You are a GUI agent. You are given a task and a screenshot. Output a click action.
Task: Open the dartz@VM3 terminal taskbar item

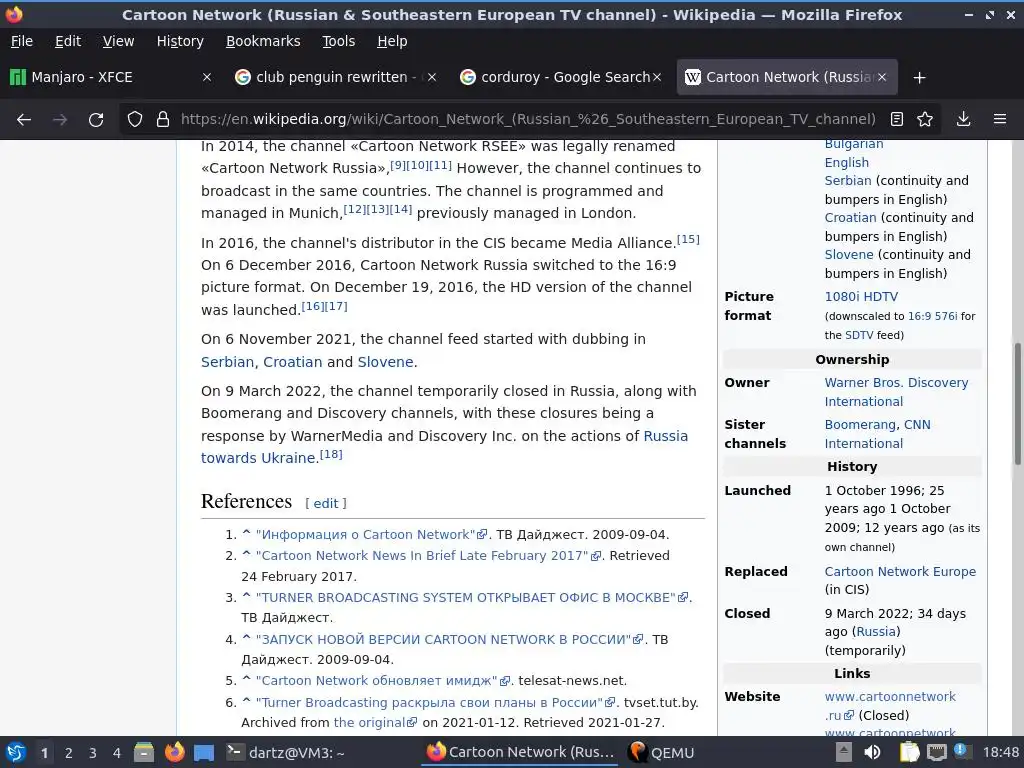click(285, 752)
